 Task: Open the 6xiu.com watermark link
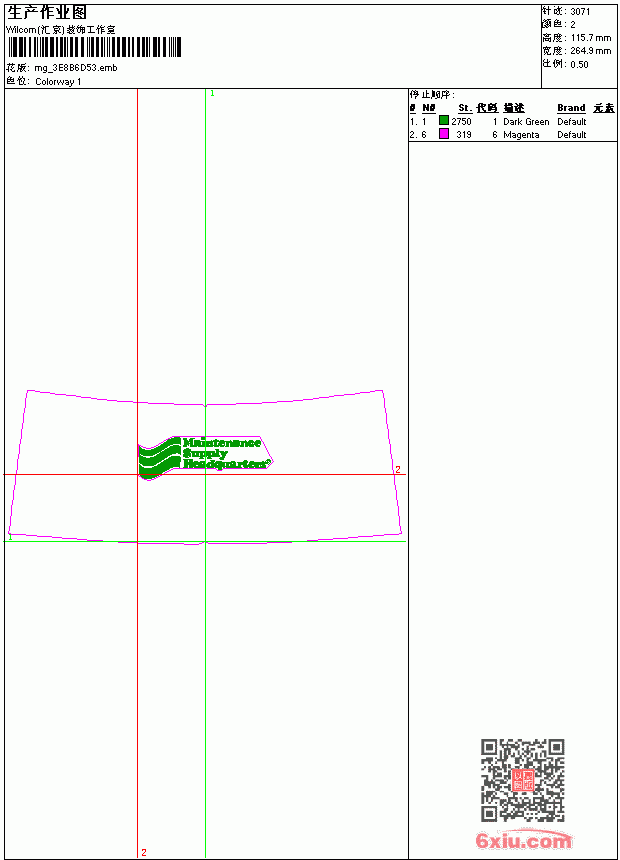click(x=523, y=840)
